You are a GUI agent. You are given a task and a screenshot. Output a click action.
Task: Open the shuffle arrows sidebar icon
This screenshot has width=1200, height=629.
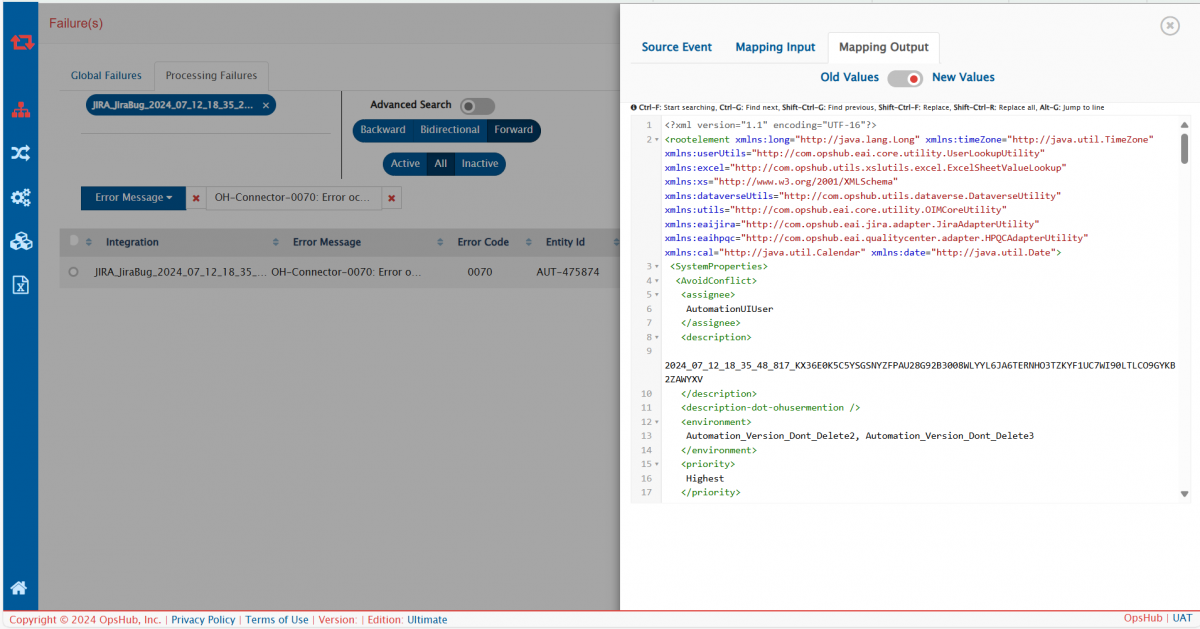[x=20, y=153]
